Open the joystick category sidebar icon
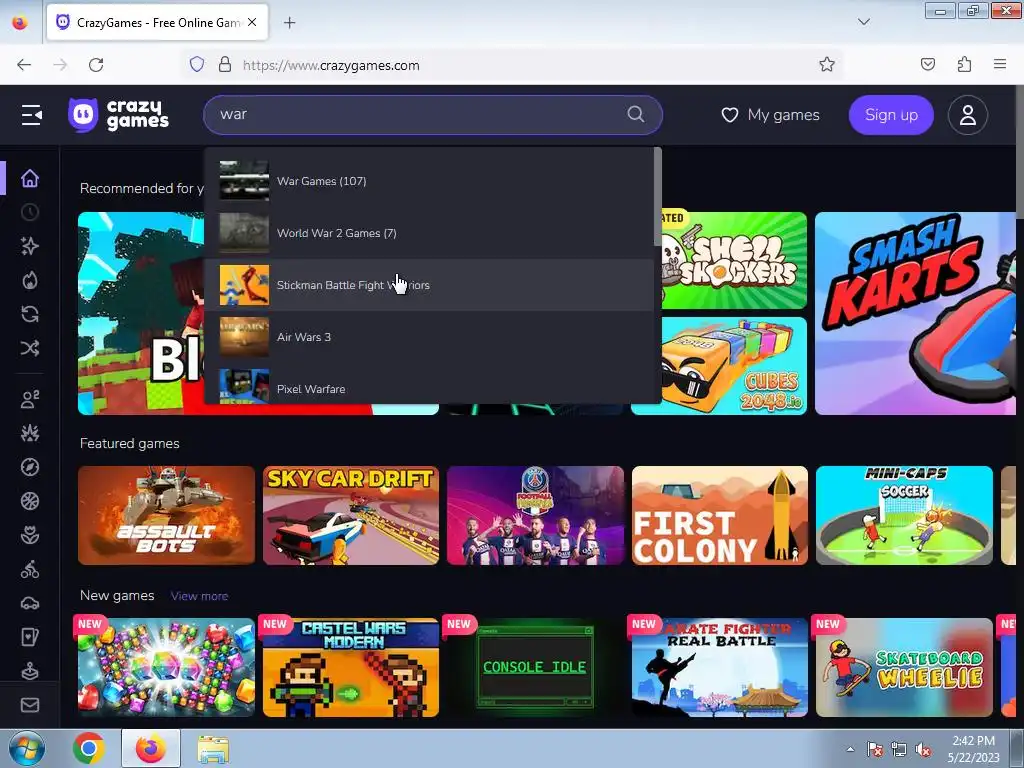Viewport: 1024px width, 768px height. (30, 671)
